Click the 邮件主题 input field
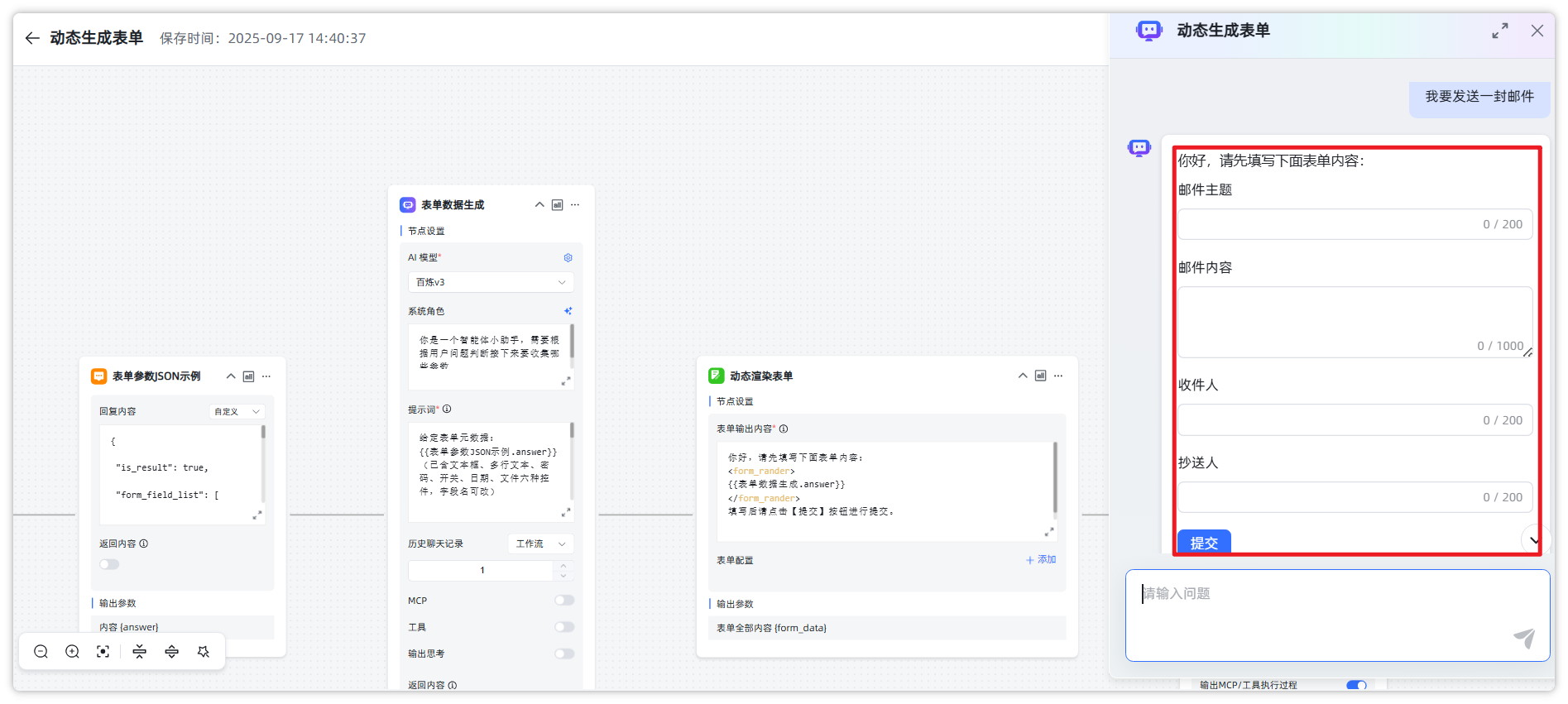Viewport: 1568px width, 704px height. [x=1355, y=224]
